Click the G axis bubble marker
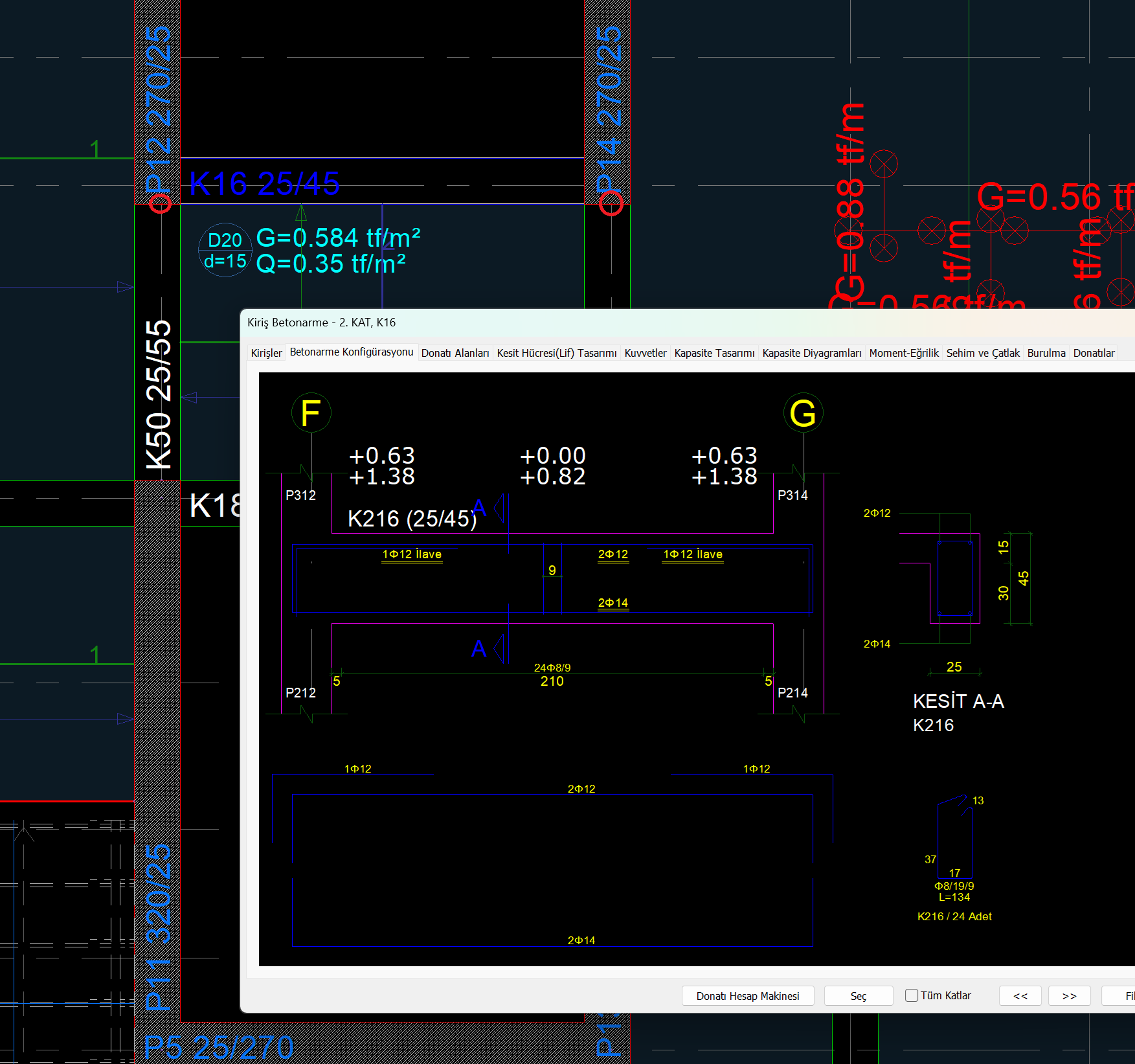The height and width of the screenshot is (1064, 1135). (x=803, y=413)
